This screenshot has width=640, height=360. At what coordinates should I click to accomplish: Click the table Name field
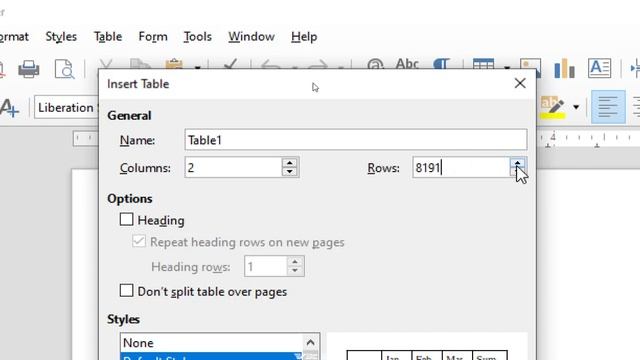pyautogui.click(x=356, y=140)
